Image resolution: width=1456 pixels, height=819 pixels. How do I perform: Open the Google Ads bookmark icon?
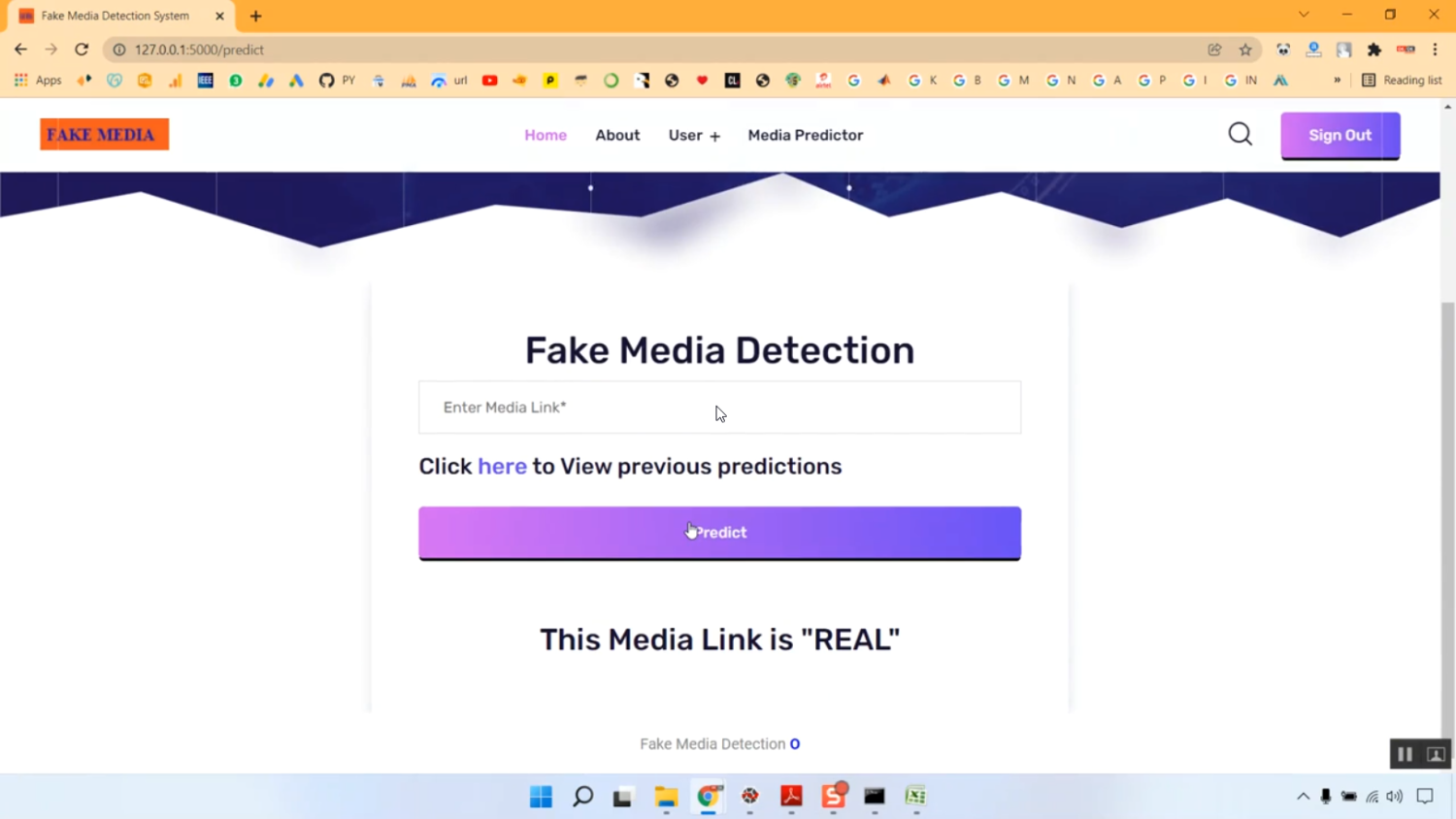click(x=296, y=81)
